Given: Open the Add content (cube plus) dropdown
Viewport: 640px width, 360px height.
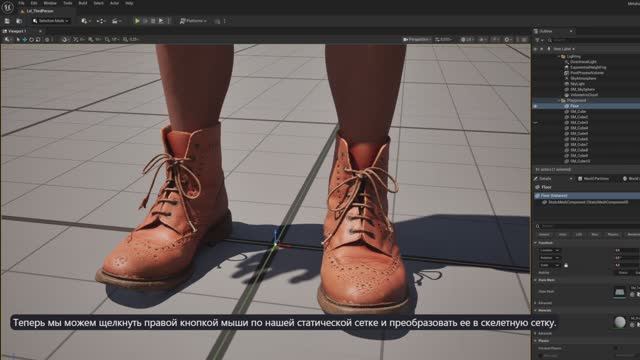Looking at the screenshot, I should (85, 21).
